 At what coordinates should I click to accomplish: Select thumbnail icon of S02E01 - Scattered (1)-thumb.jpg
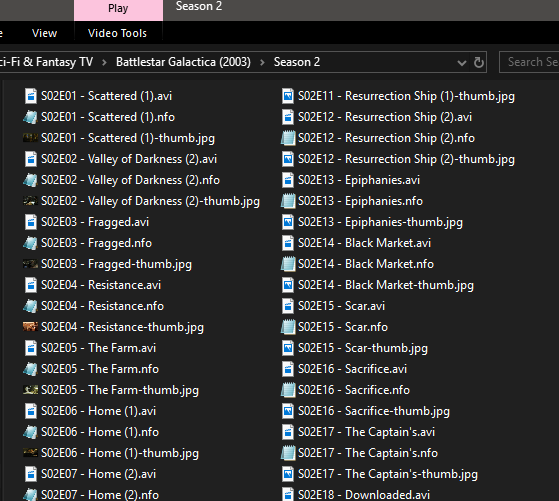point(31,138)
